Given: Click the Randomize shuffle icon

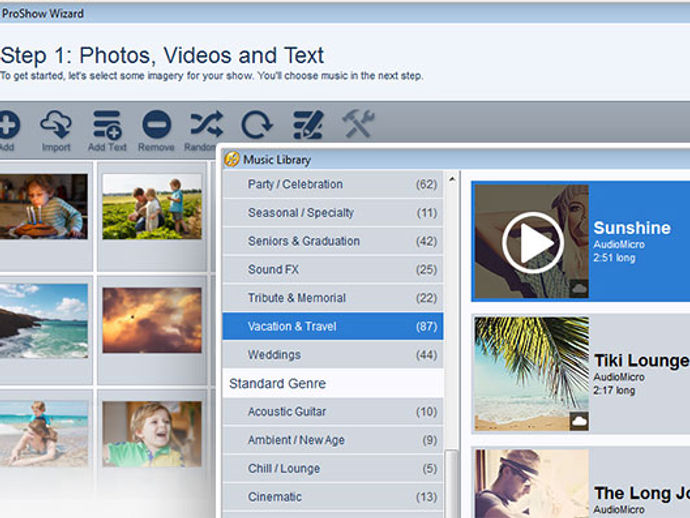Looking at the screenshot, I should click(206, 124).
